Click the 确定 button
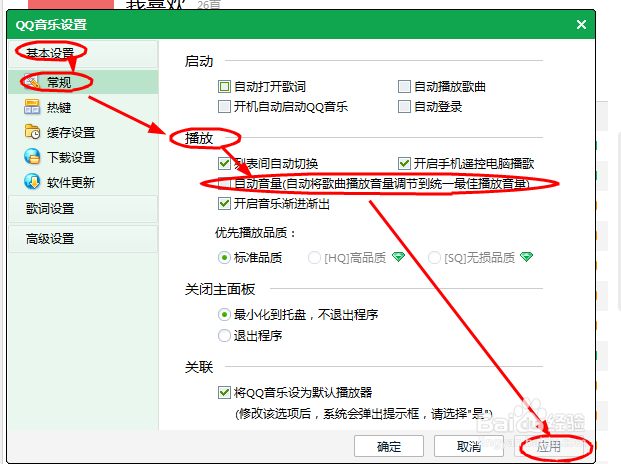Viewport: 621px width, 464px height. [389, 446]
